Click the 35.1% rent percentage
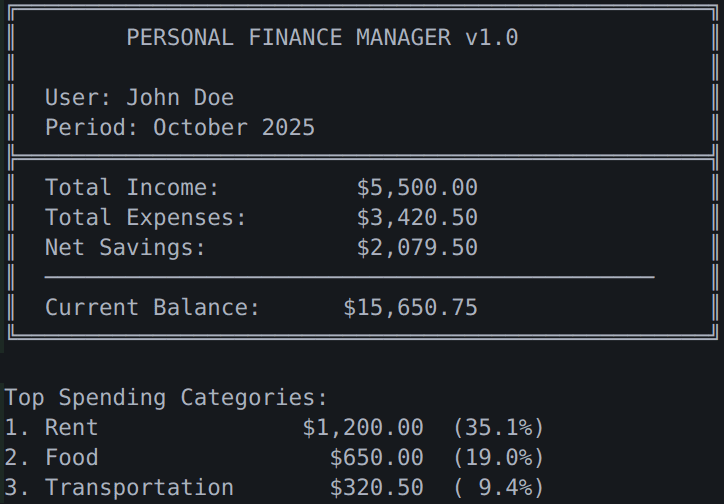The width and height of the screenshot is (724, 504). click(498, 428)
